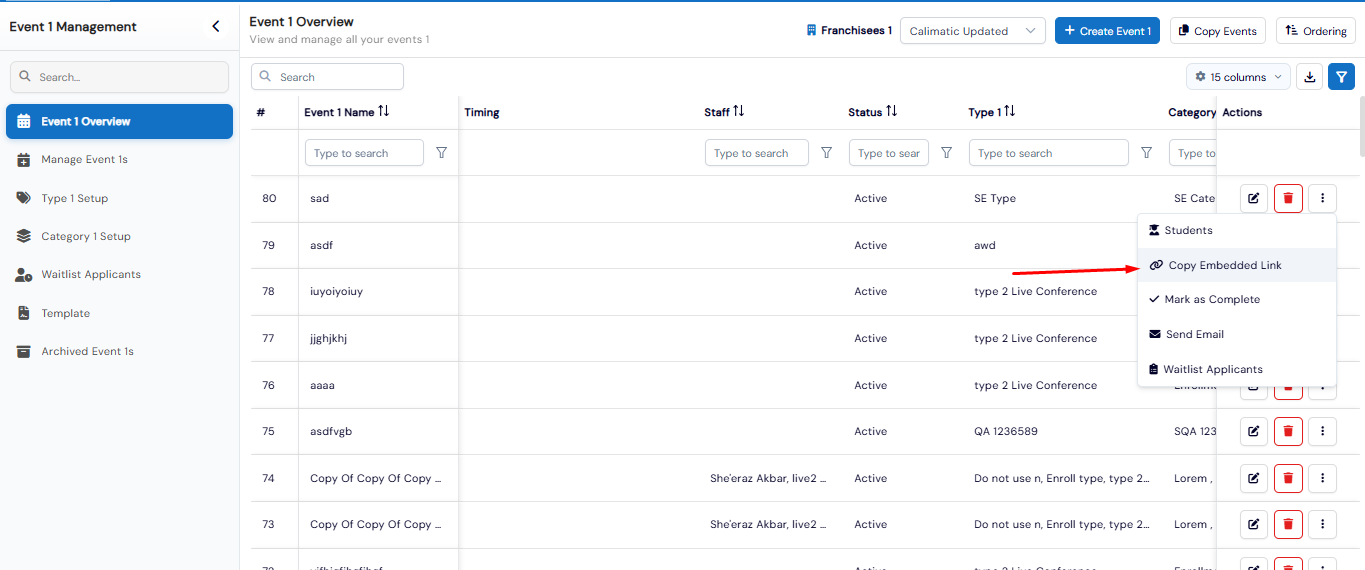Screen dimensions: 1365x570
Task: Sort by the Staff column
Action: click(739, 112)
